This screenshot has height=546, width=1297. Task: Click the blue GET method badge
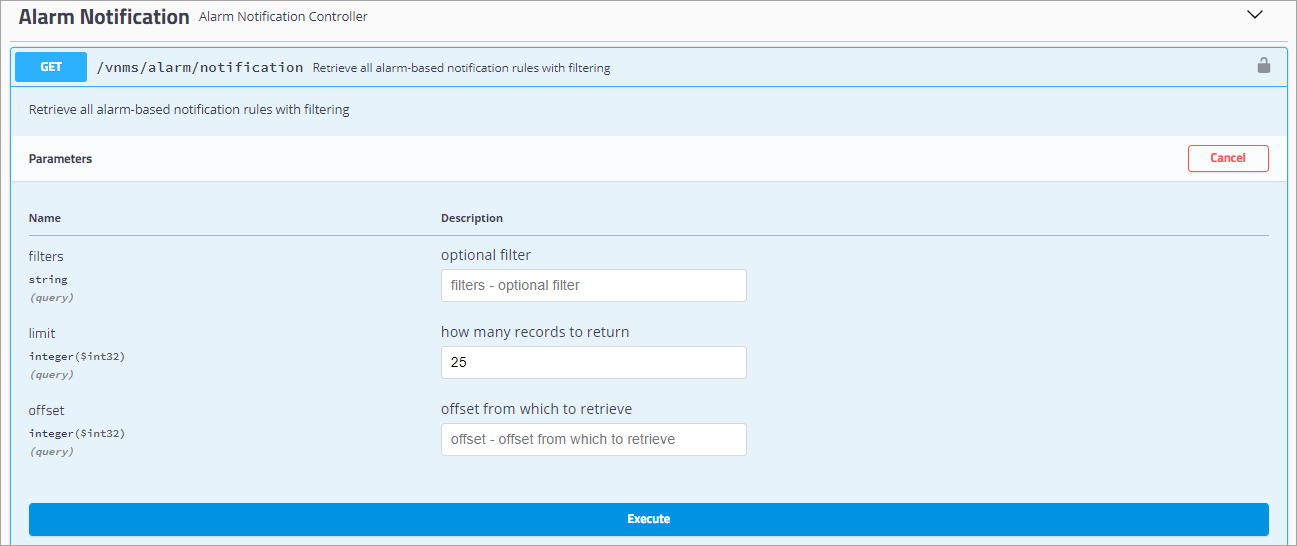(51, 67)
